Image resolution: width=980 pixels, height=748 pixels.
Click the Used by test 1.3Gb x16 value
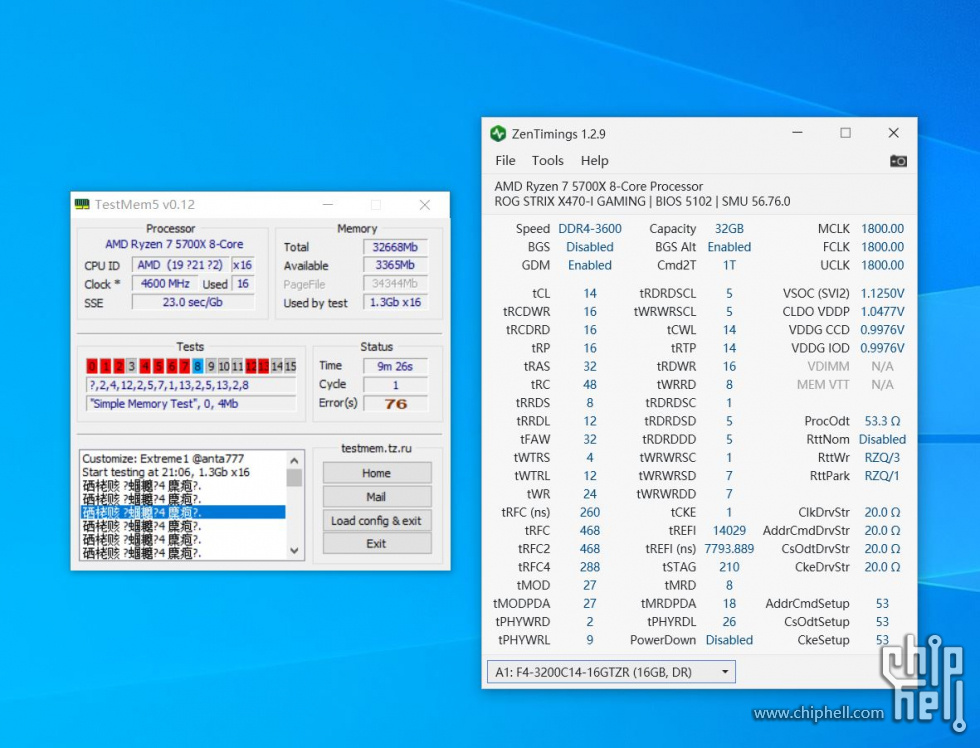coord(396,302)
